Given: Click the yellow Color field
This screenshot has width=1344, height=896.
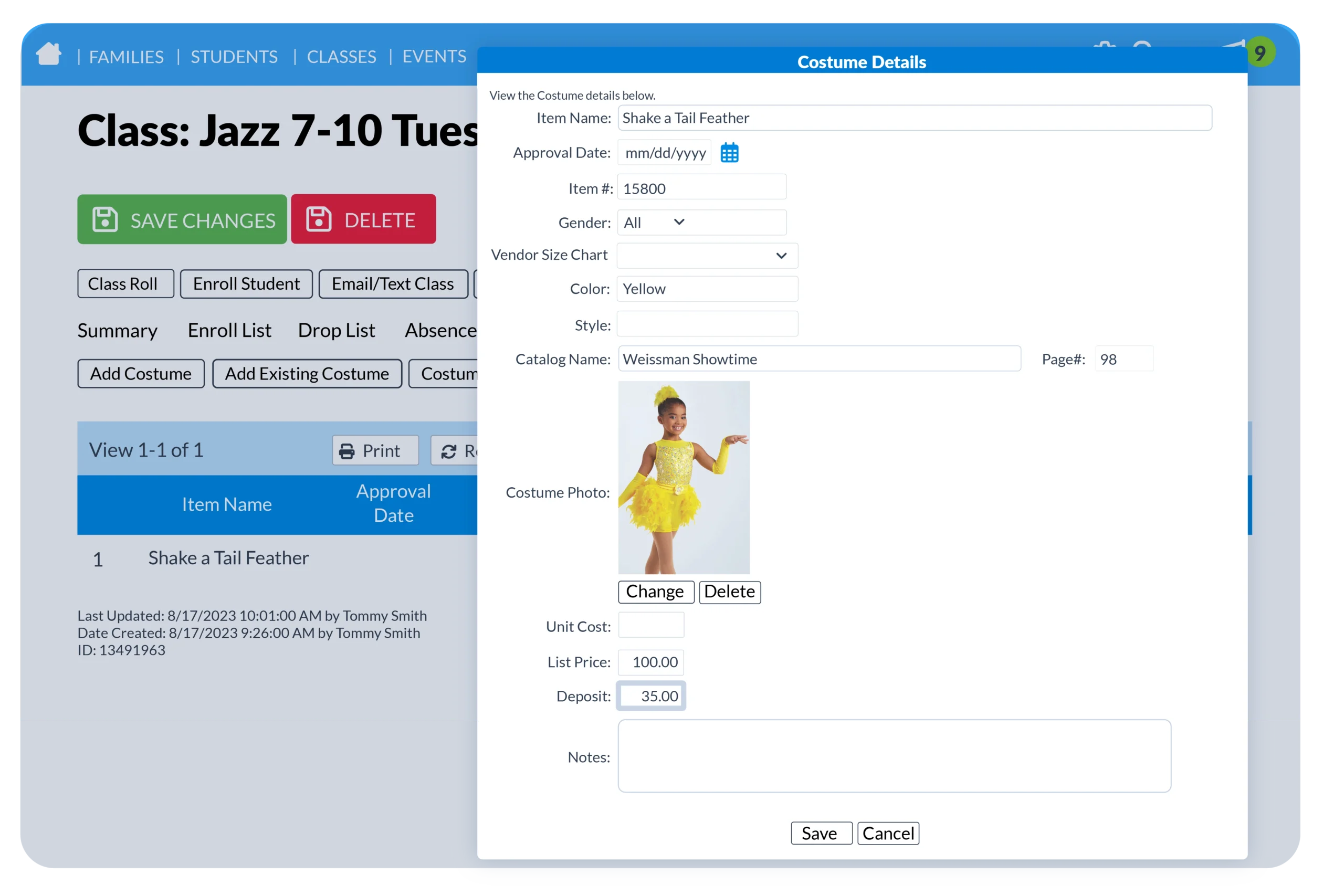Looking at the screenshot, I should [706, 288].
